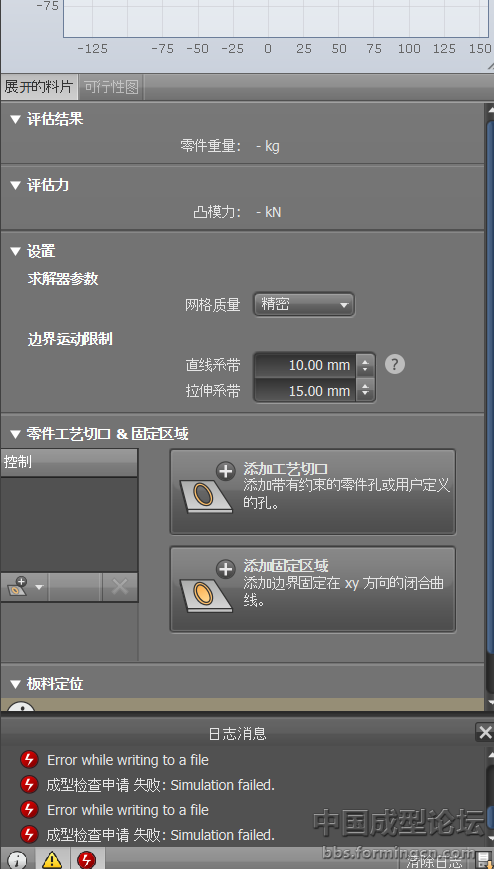Switch to the 可行性图 tab
Viewport: 494px width, 869px height.
pos(111,87)
